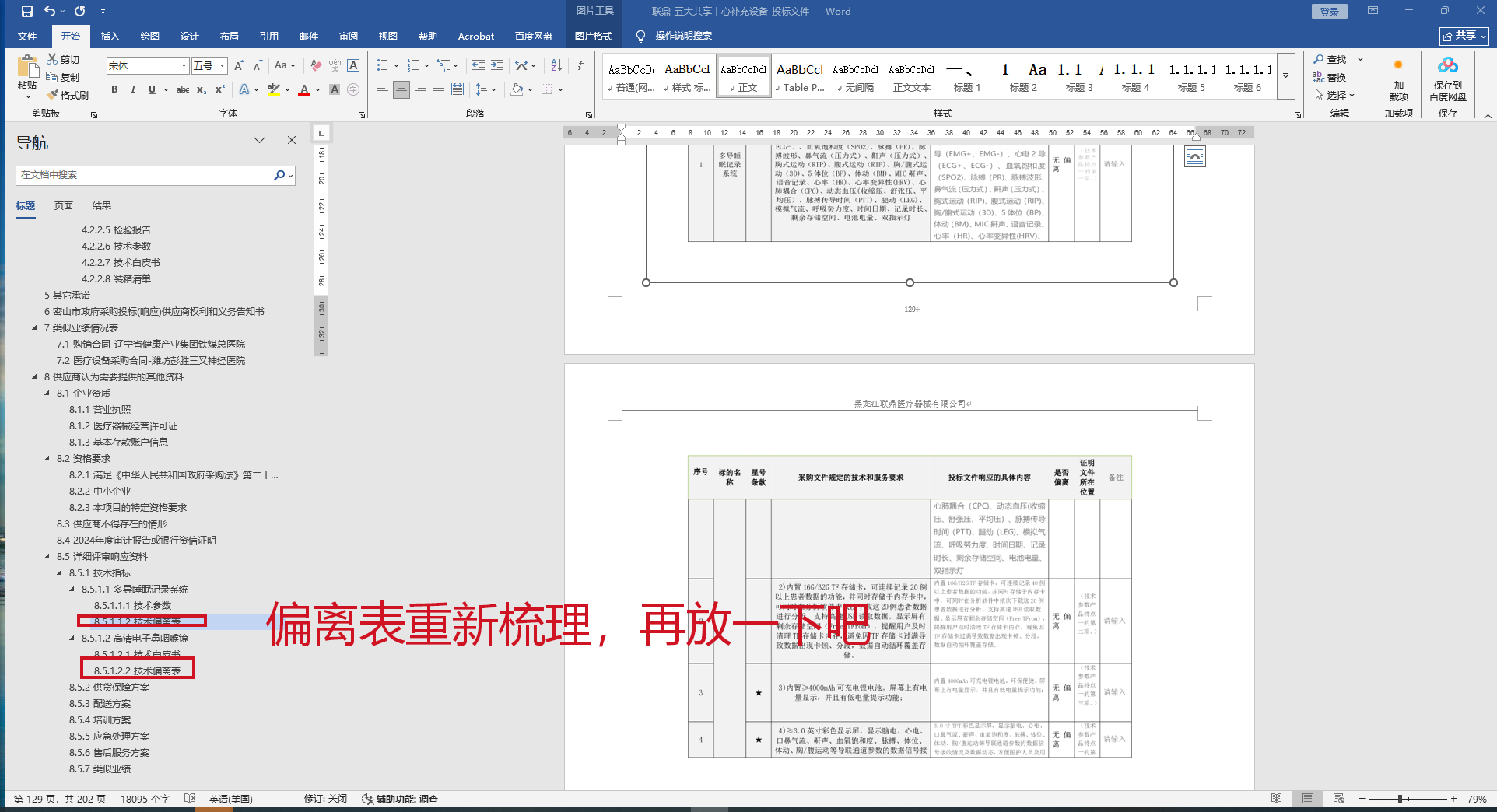Center-align the paragraph
Image resolution: width=1497 pixels, height=812 pixels.
[401, 90]
